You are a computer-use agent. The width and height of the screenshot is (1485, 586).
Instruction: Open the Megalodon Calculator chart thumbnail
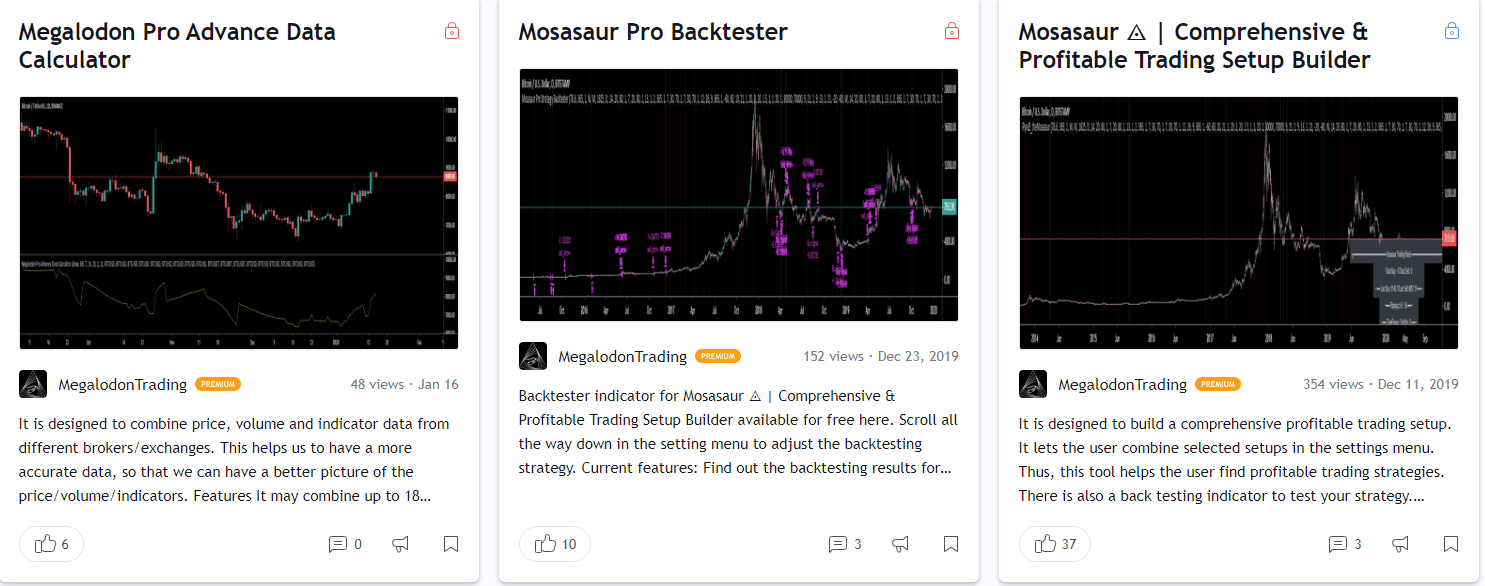[238, 222]
